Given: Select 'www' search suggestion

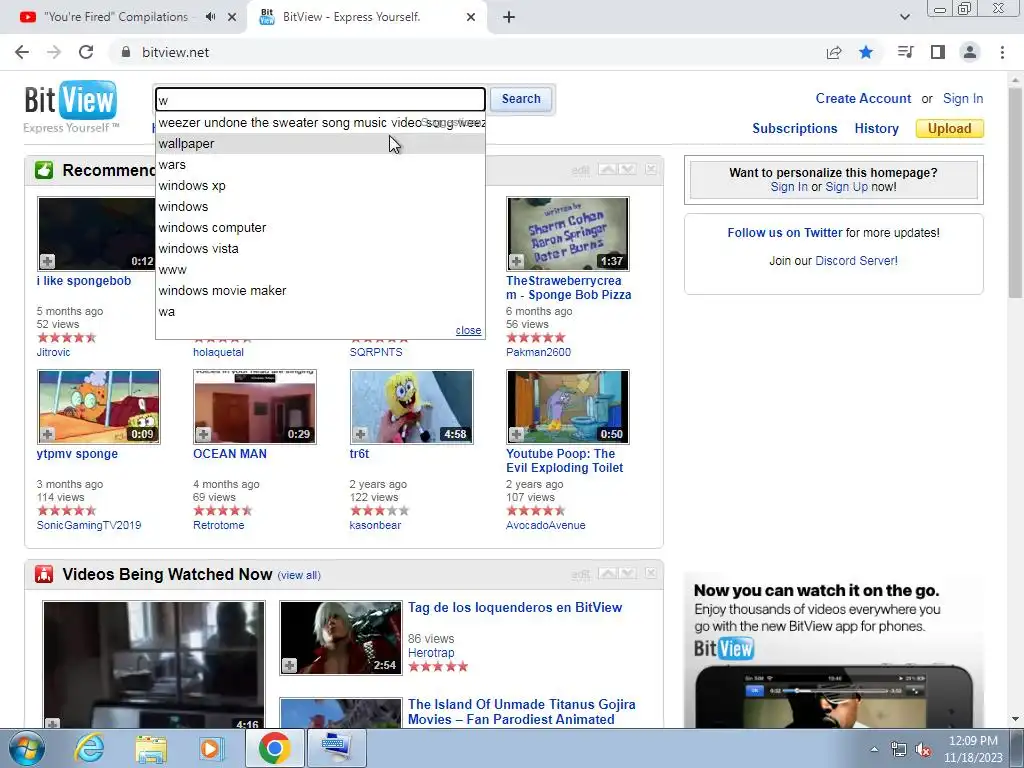Looking at the screenshot, I should 320,269.
